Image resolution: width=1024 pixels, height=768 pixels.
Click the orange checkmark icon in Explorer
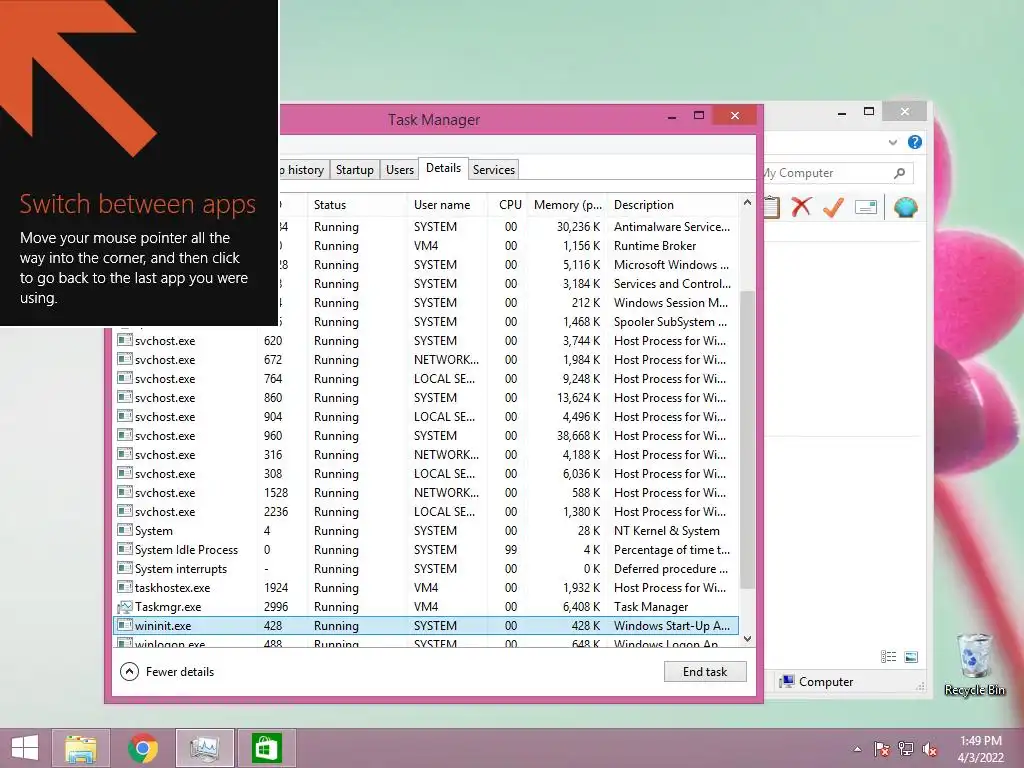coord(833,207)
